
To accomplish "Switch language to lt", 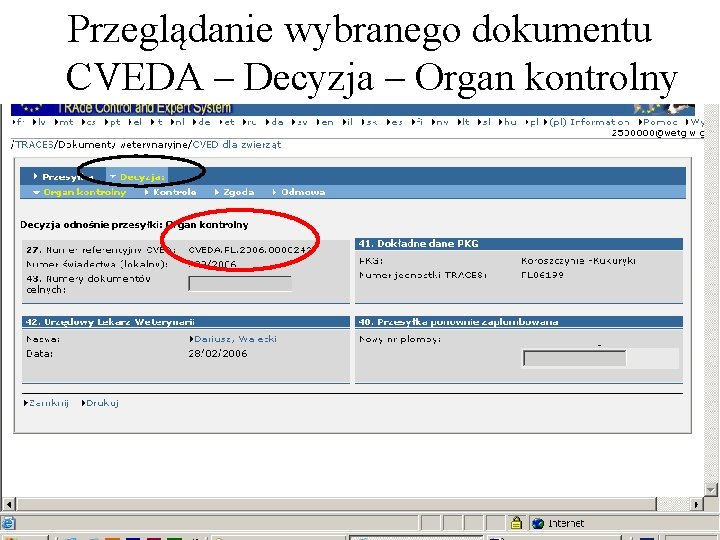I will point(464,122).
